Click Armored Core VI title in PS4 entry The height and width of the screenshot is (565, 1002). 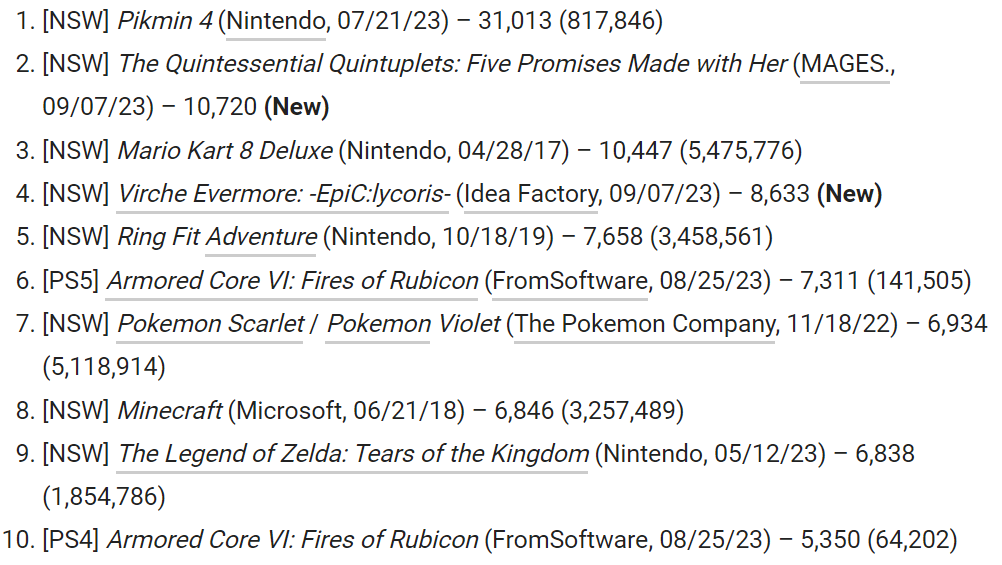[292, 540]
